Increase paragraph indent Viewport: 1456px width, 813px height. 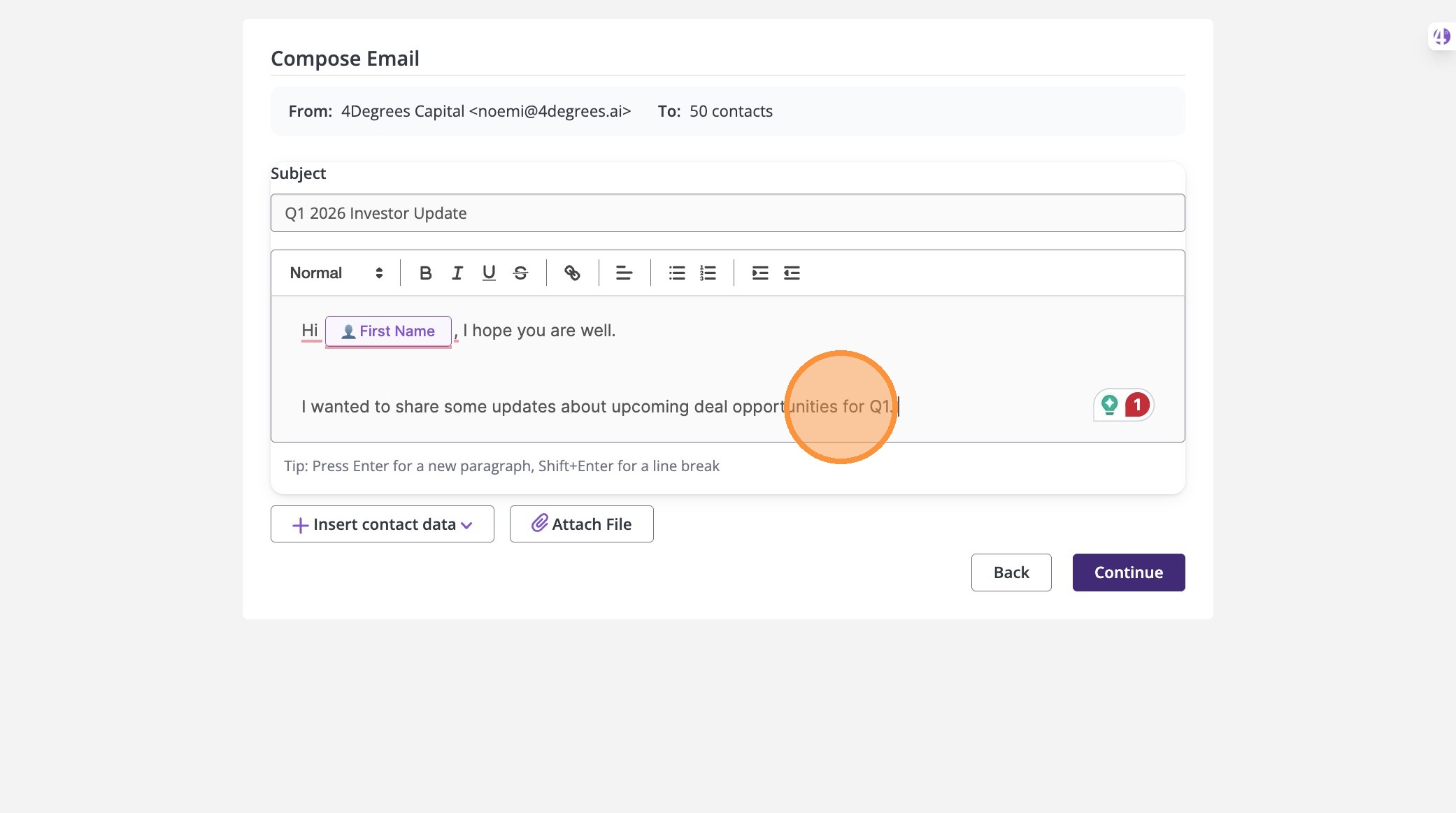pos(760,273)
